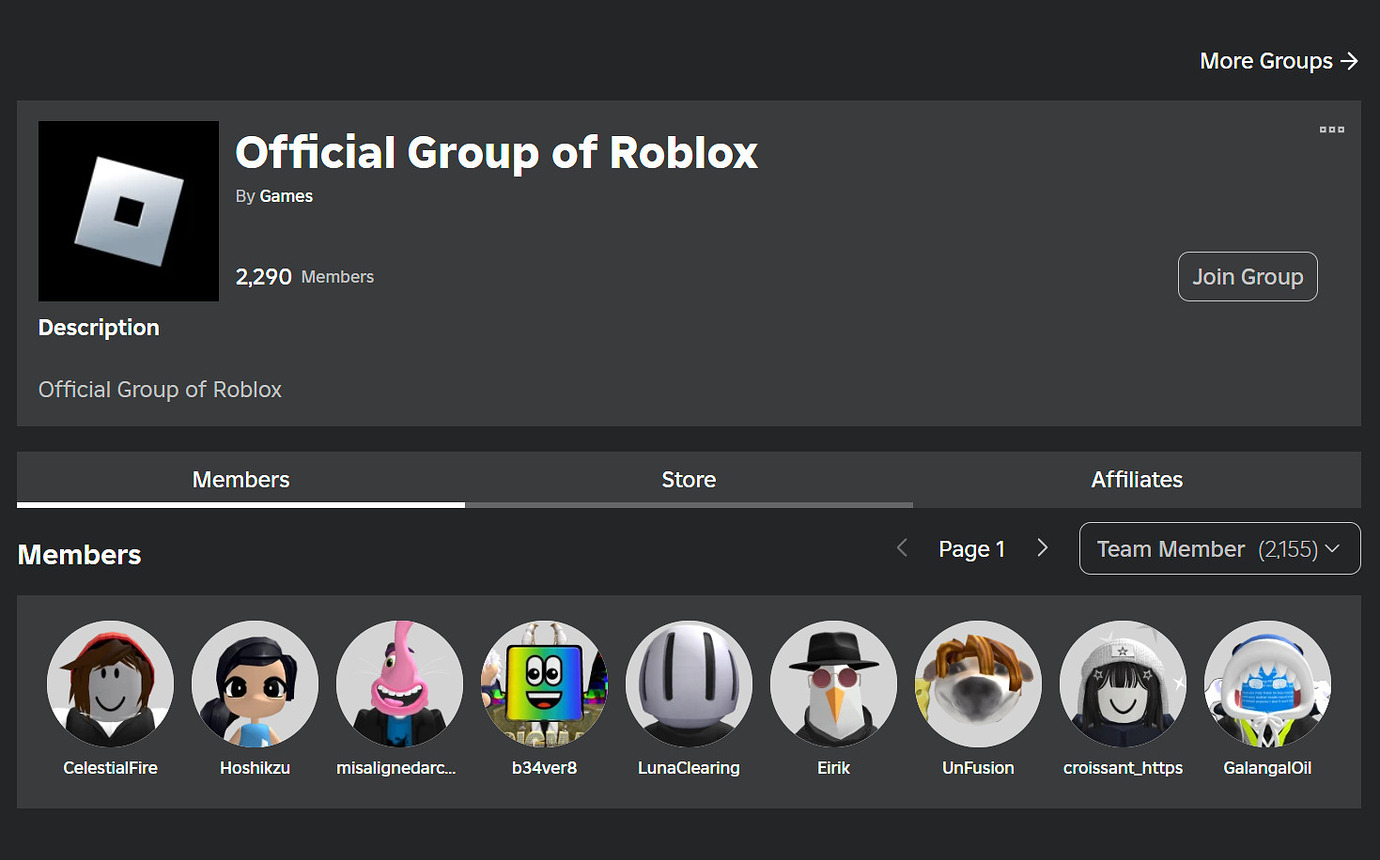Follow the More Groups link

[1279, 61]
